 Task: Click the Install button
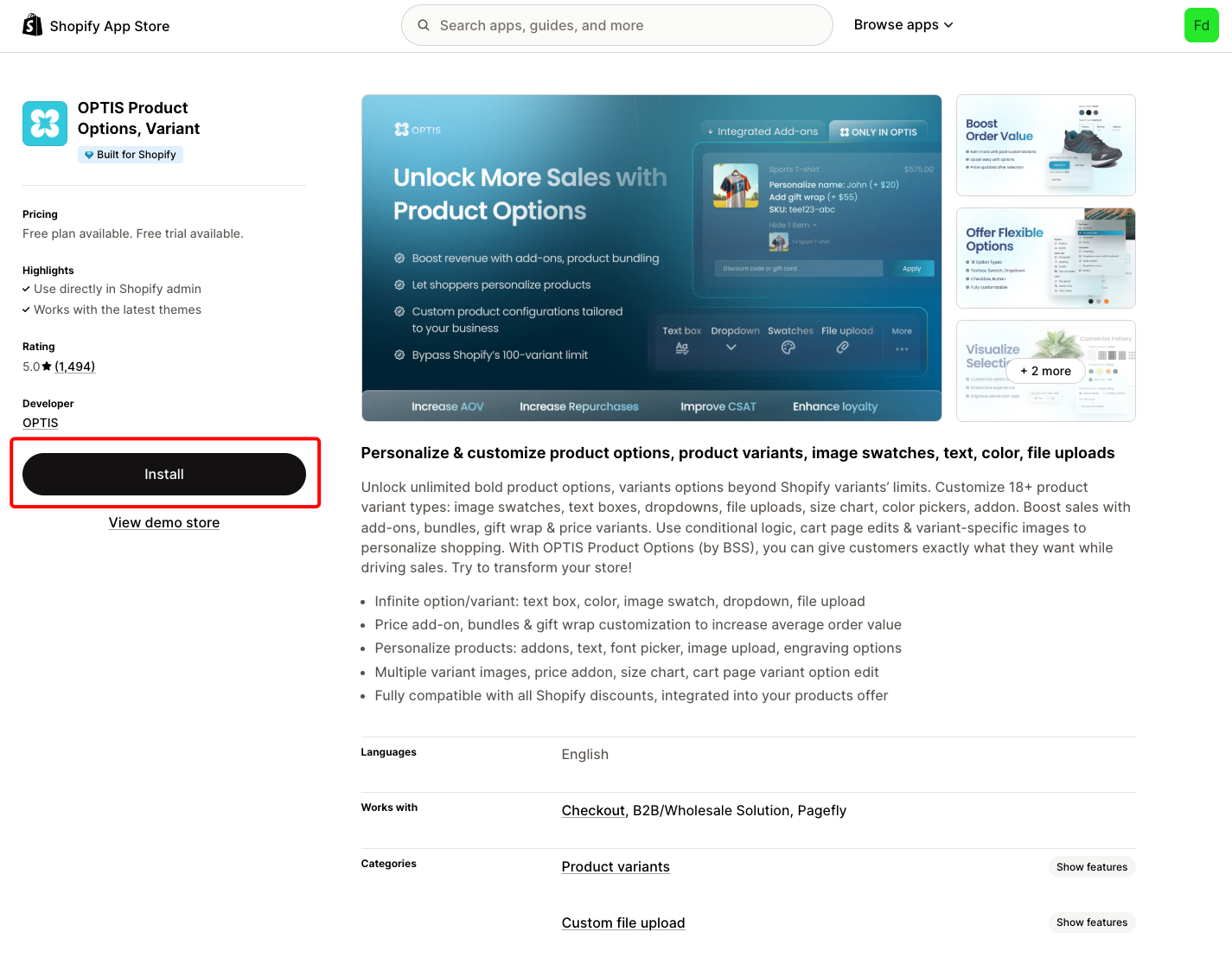(x=164, y=474)
